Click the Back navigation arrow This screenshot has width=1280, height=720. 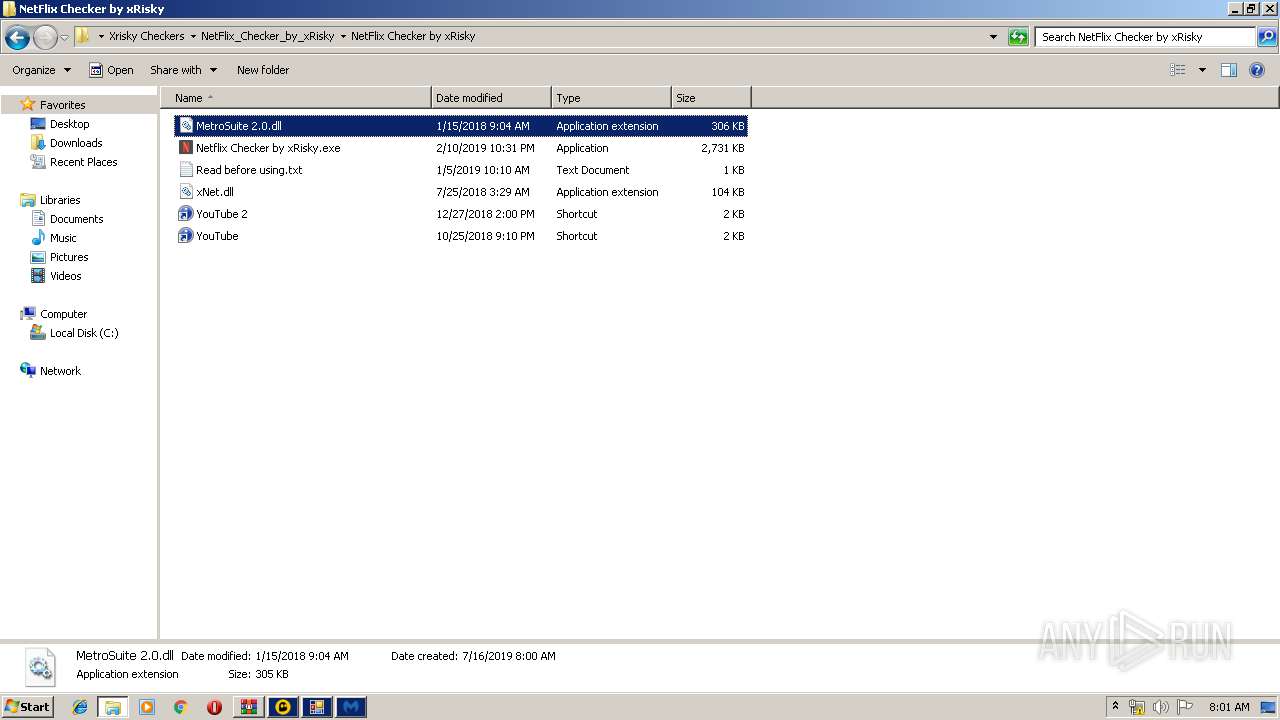(17, 37)
